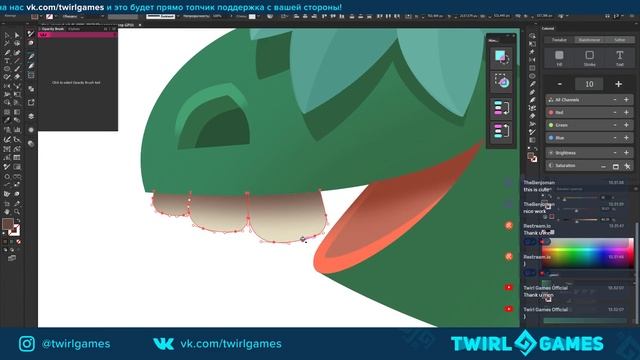Decrease Blue channel with minus
This screenshot has width=640, height=360.
(x=615, y=138)
